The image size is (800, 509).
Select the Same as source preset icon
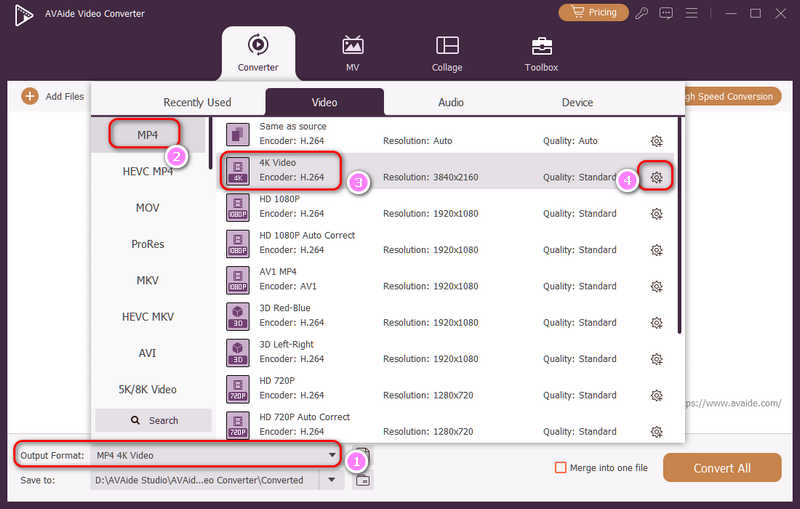(238, 135)
